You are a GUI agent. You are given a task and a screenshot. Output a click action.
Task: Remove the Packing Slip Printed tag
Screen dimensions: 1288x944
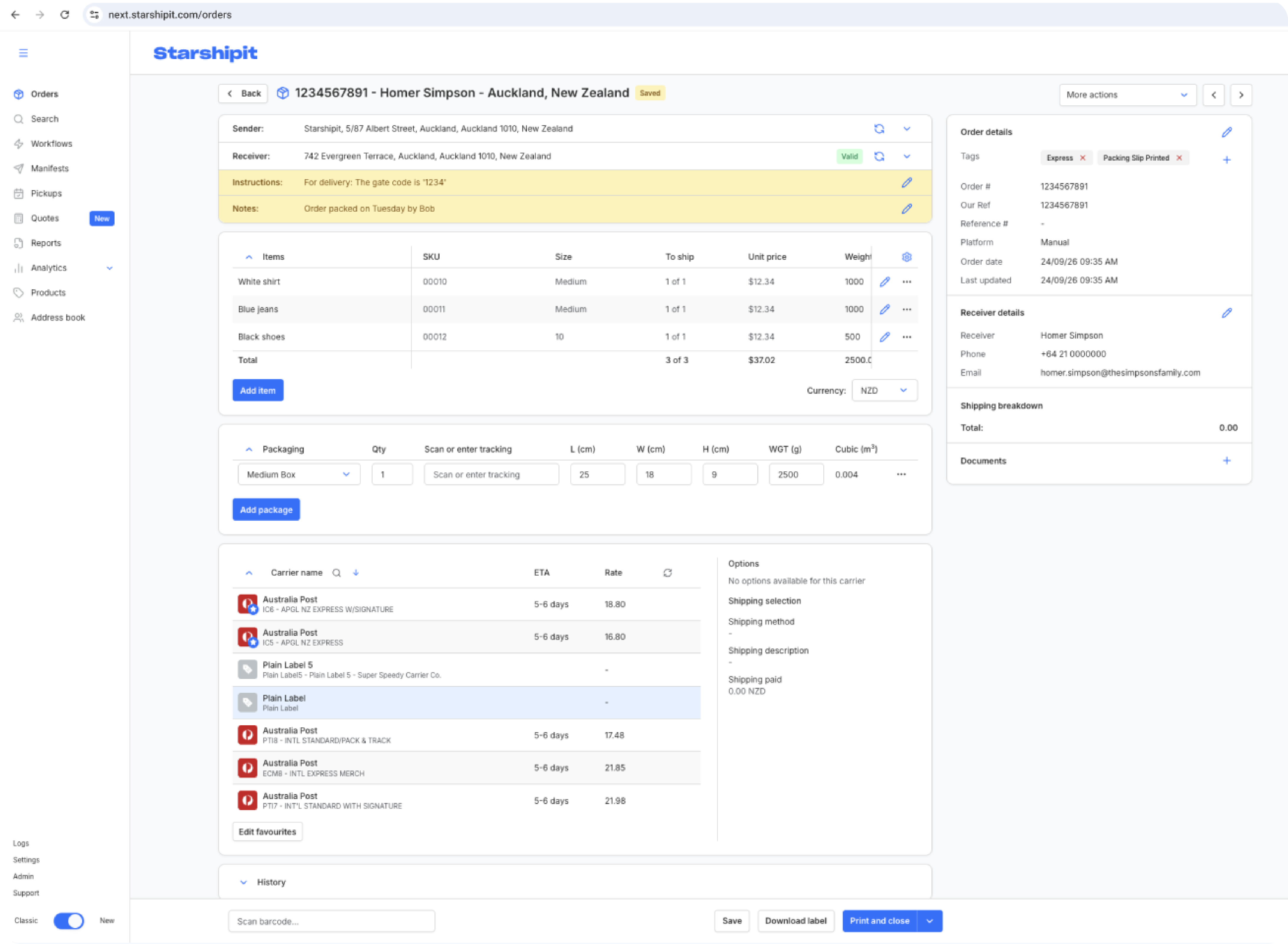point(1179,158)
